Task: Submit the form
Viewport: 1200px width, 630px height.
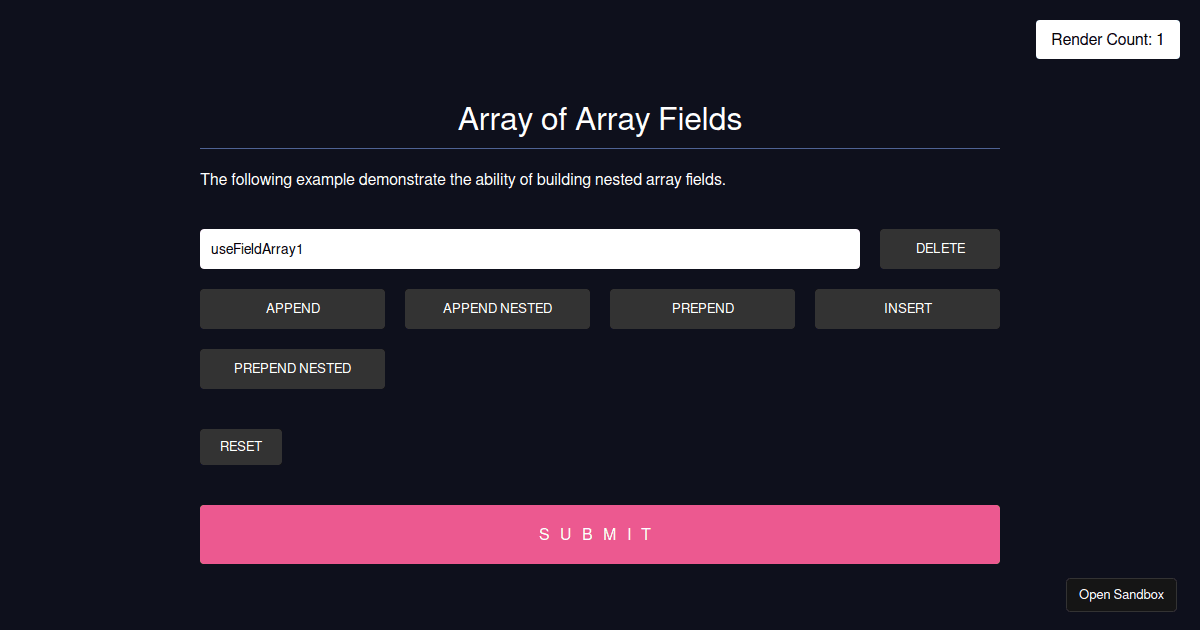Action: coord(600,534)
